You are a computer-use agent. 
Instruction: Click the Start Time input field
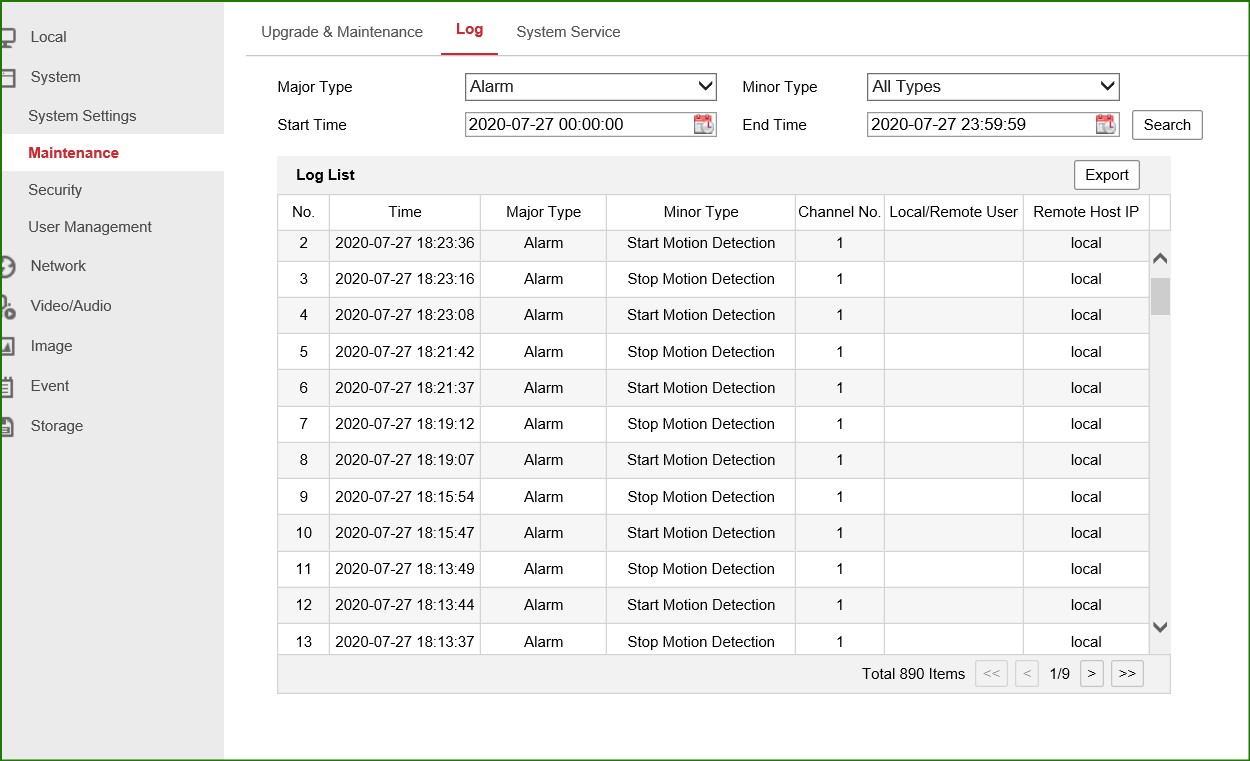coord(578,125)
